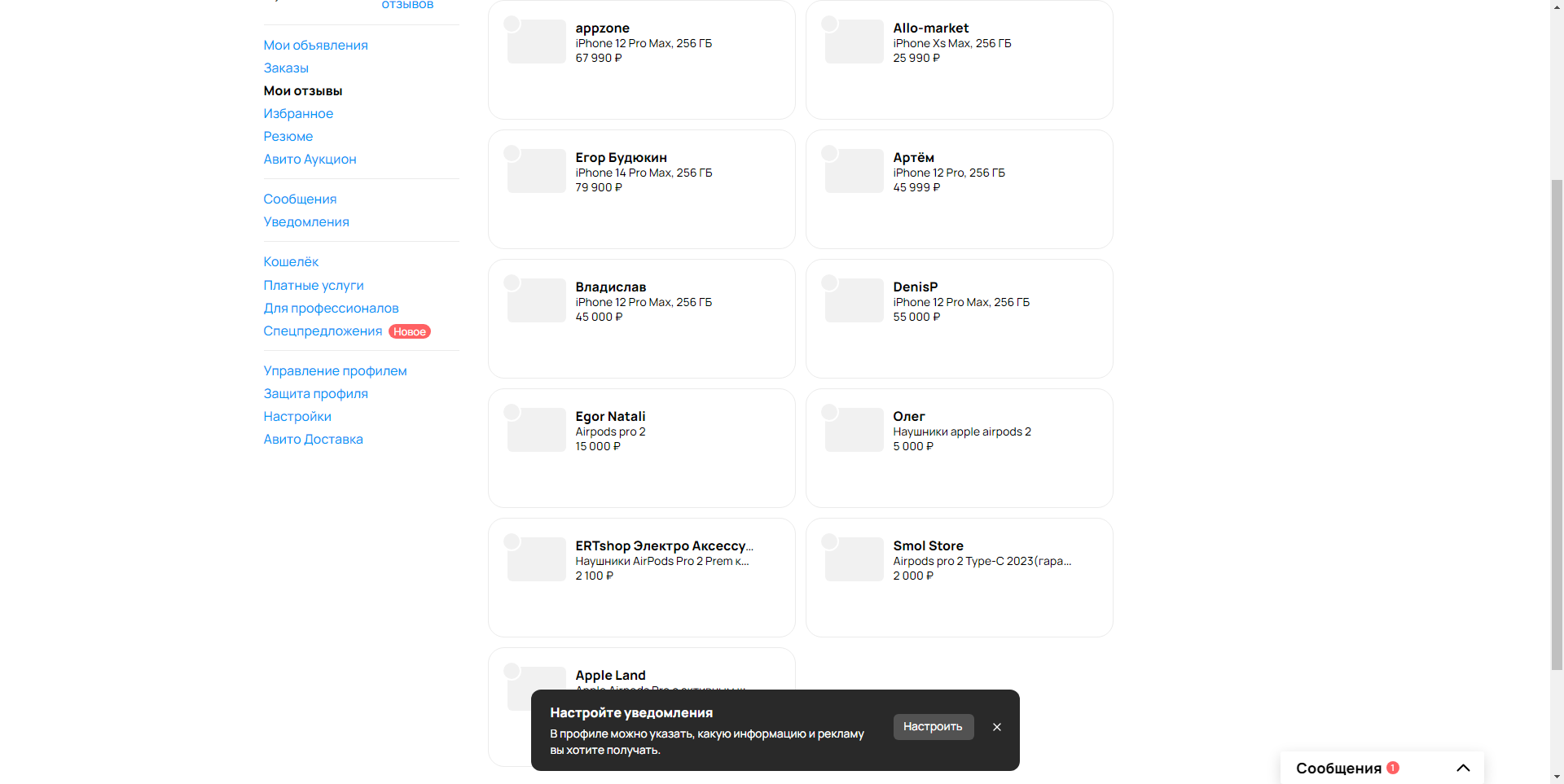Open Избранное in the sidebar
Viewport: 1564px width, 784px height.
click(x=298, y=113)
